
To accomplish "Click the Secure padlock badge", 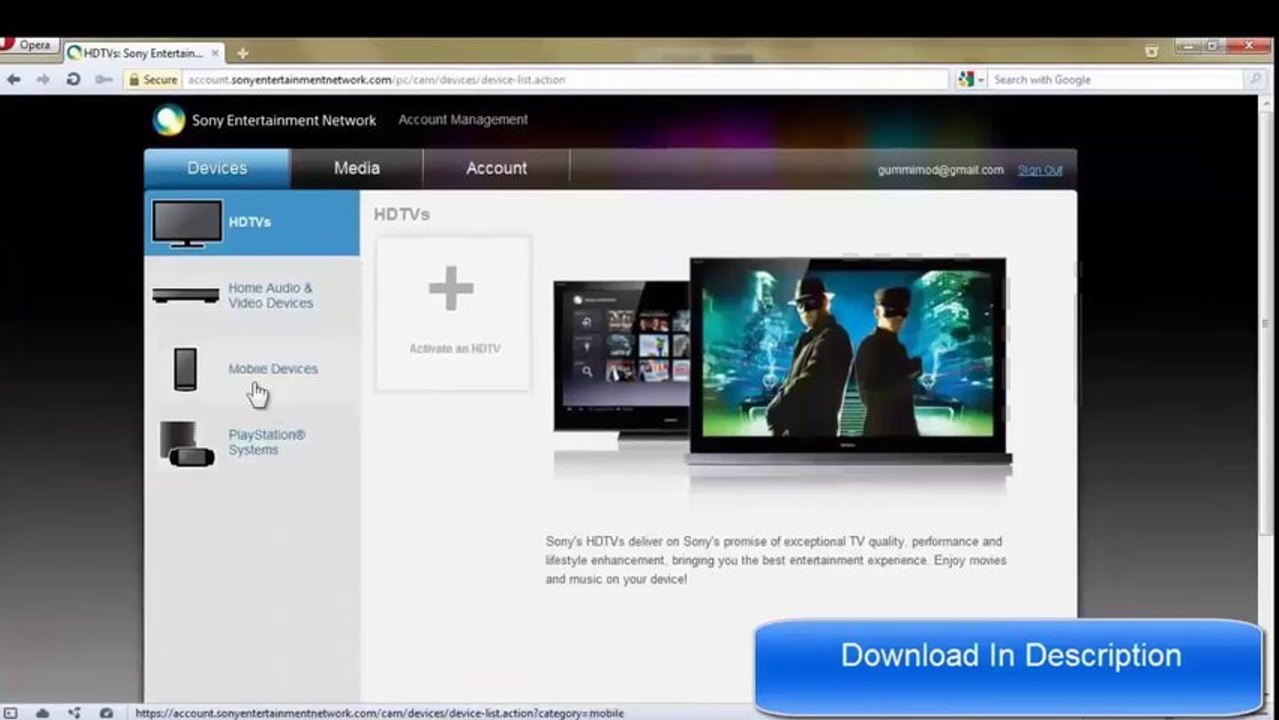I will point(153,80).
